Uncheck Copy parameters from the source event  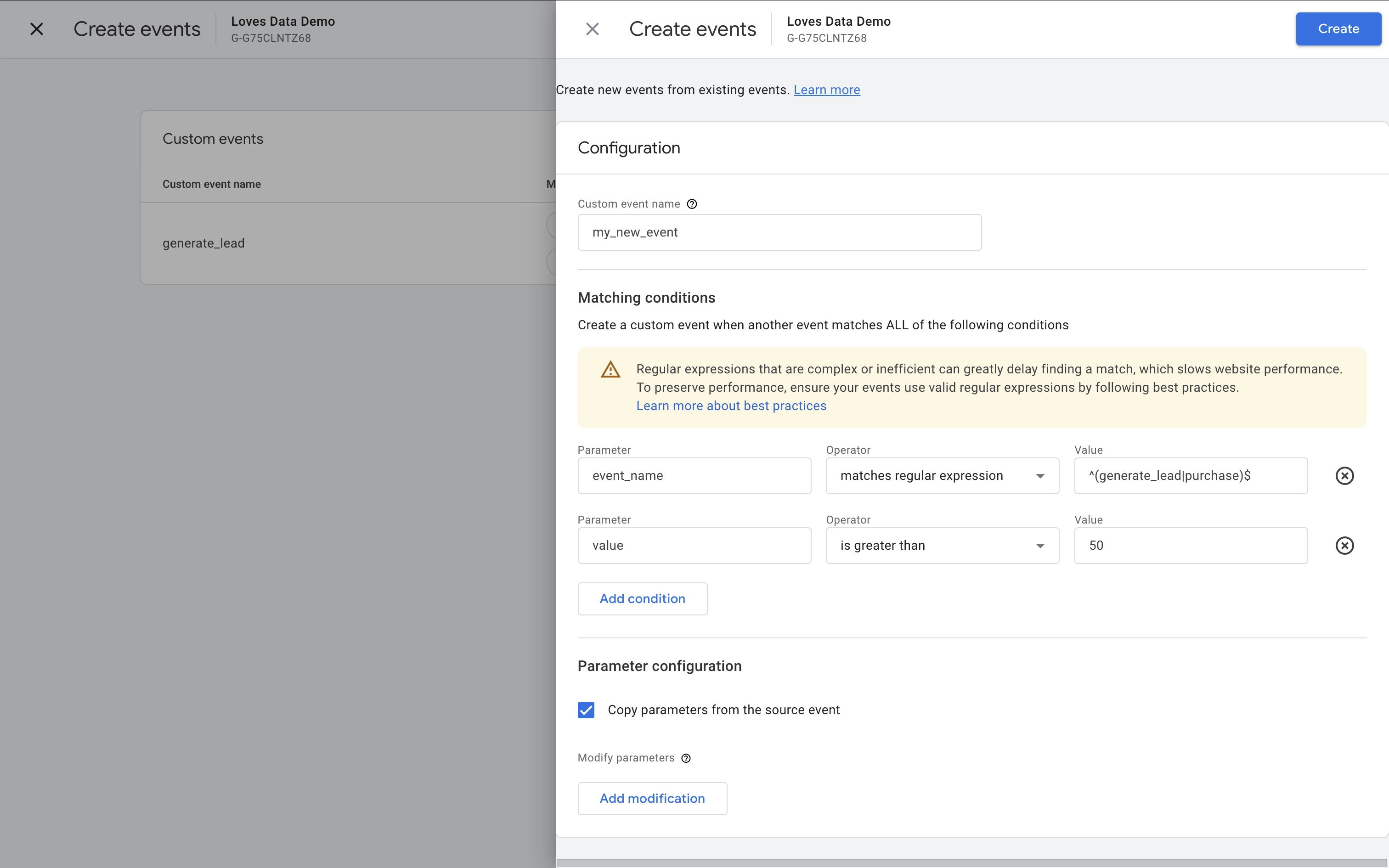[x=586, y=710]
